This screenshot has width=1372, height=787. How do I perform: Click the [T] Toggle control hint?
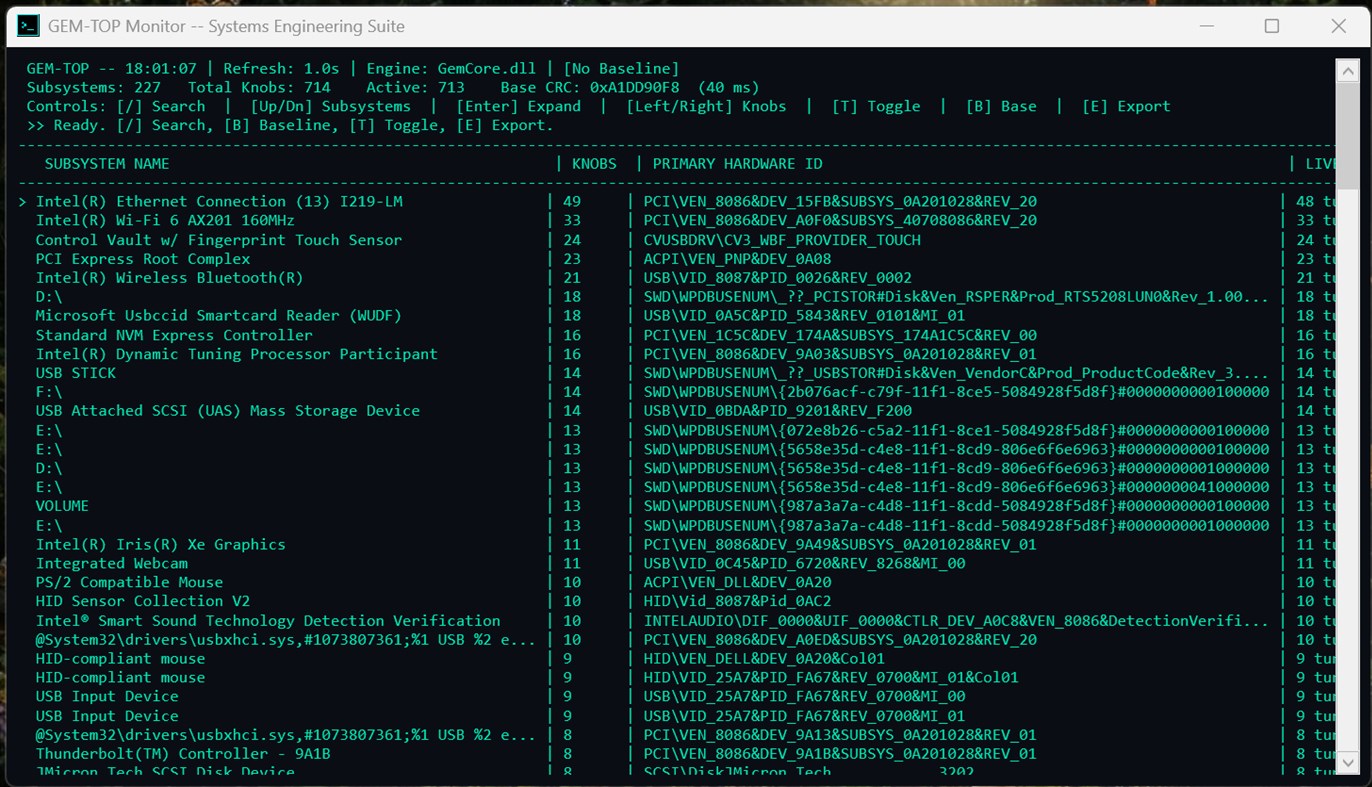[876, 106]
